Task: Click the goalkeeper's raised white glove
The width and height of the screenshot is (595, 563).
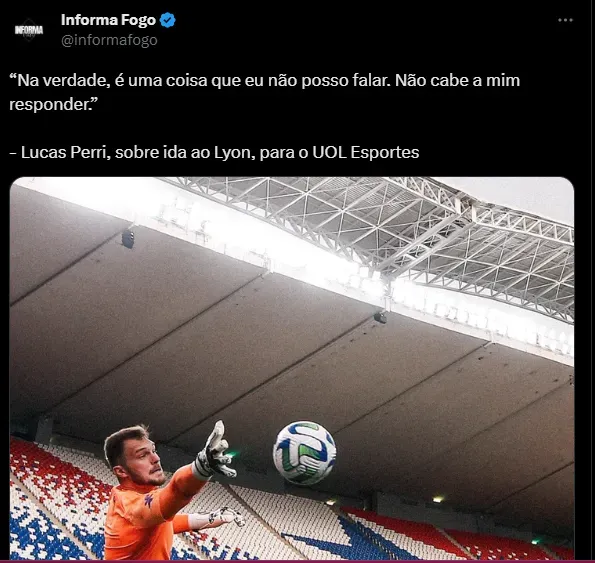Action: (x=215, y=451)
